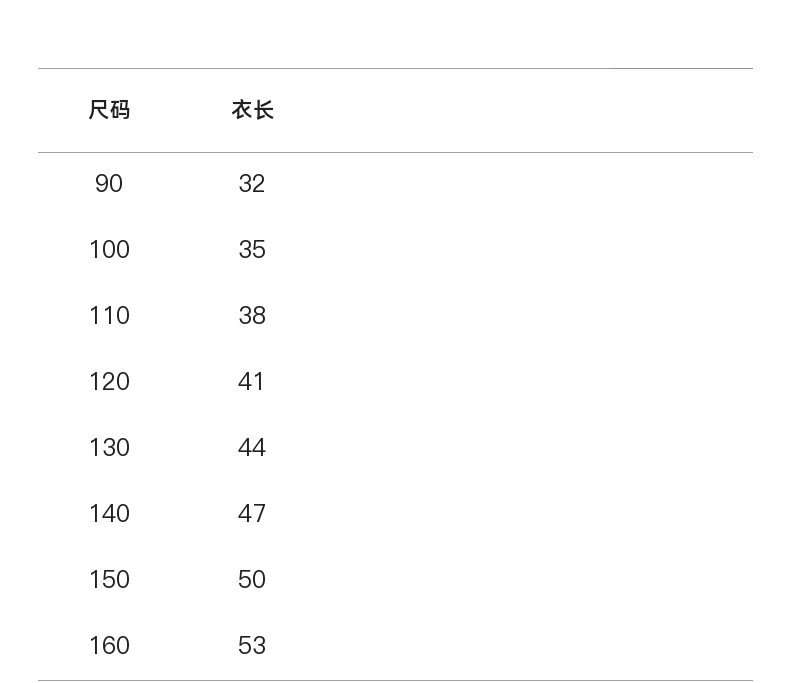Click the table's top border line
Image resolution: width=790 pixels, height=683 pixels.
[395, 68]
